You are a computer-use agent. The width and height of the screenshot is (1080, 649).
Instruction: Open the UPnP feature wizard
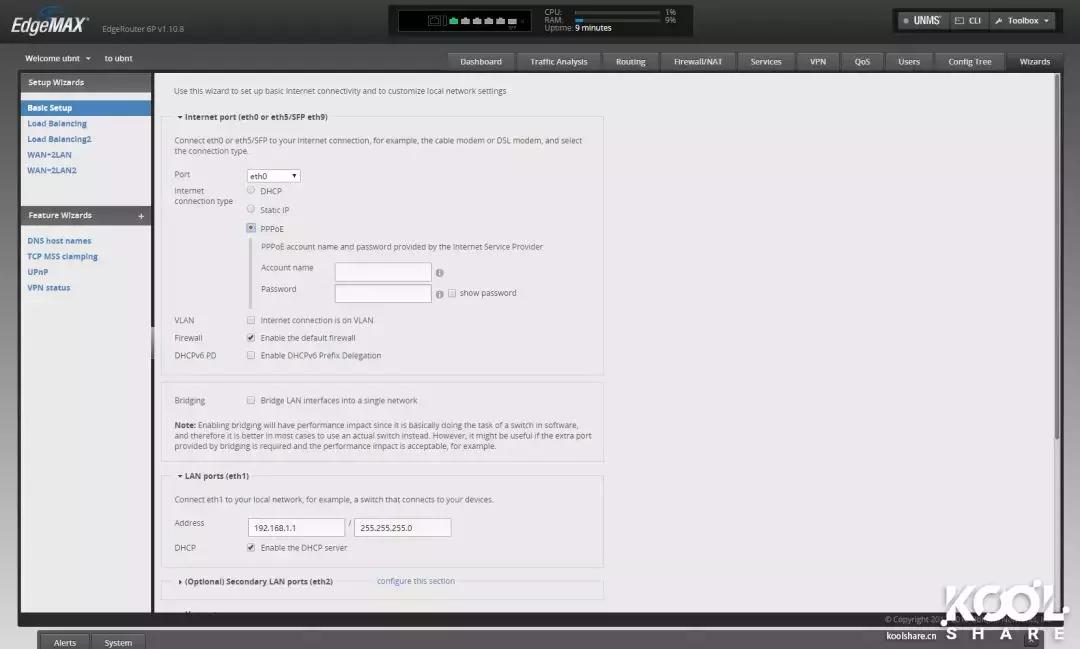(38, 273)
